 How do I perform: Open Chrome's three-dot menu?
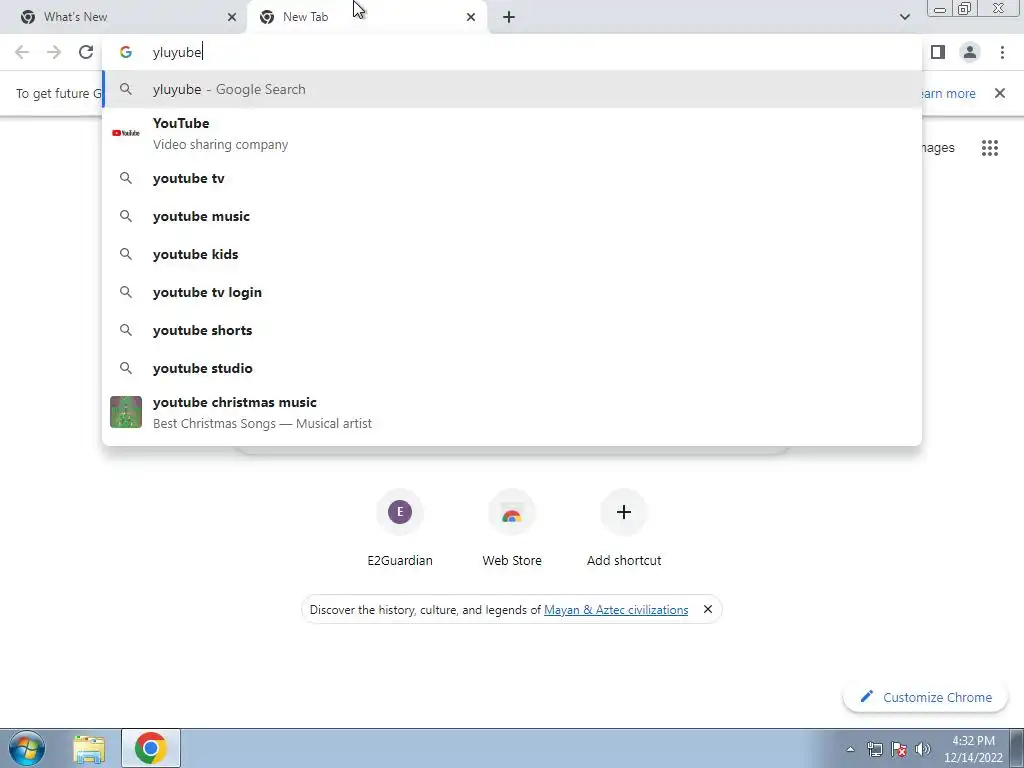1002,52
